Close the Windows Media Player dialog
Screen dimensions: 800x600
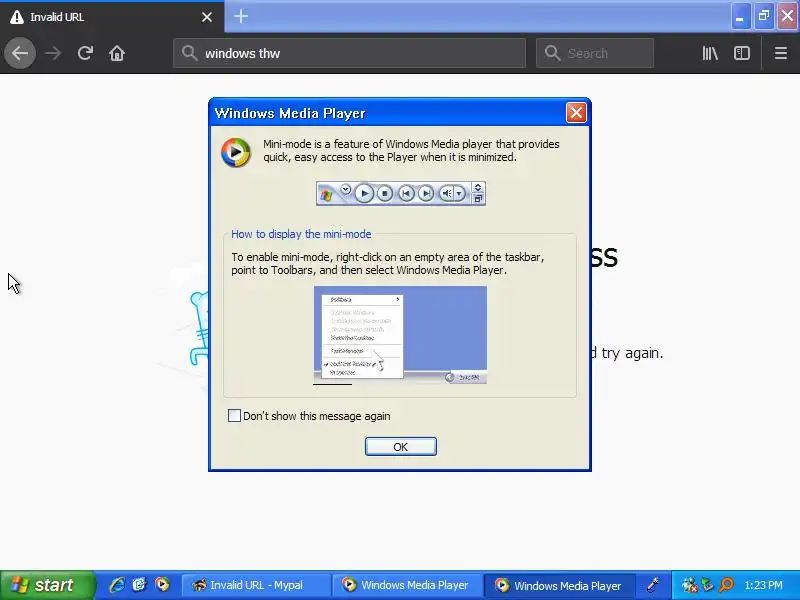[x=576, y=113]
